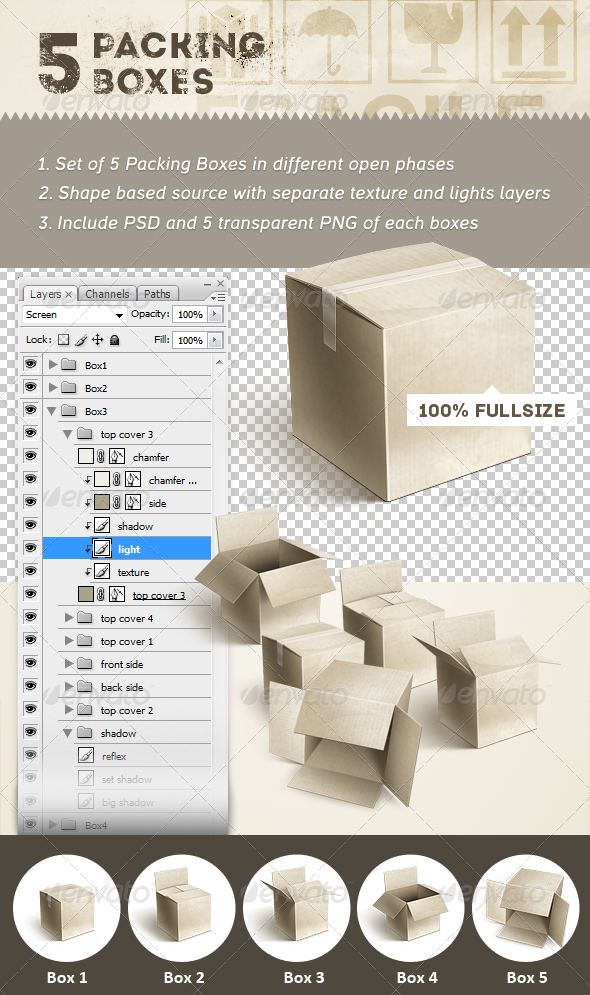Viewport: 590px width, 995px height.
Task: Click the set shadow layer thumbnail
Action: click(86, 779)
